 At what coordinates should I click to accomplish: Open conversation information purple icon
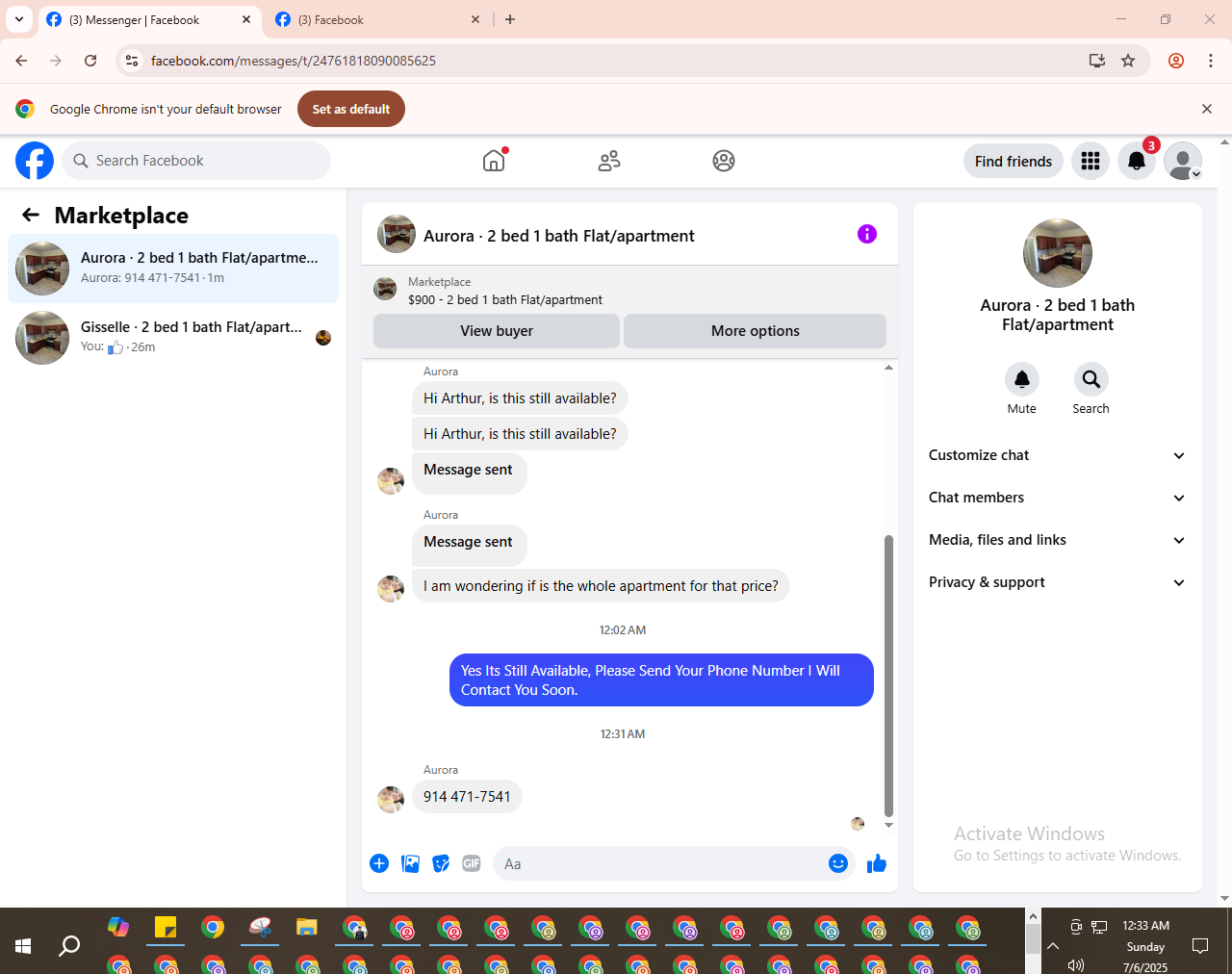[x=867, y=234]
